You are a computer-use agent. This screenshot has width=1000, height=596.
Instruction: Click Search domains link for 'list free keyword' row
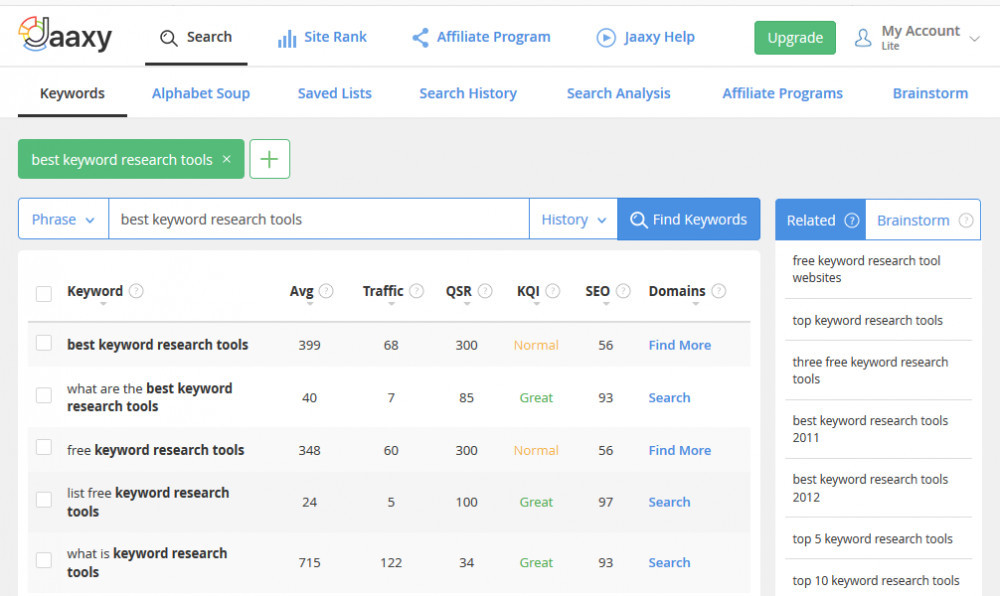[x=670, y=502]
